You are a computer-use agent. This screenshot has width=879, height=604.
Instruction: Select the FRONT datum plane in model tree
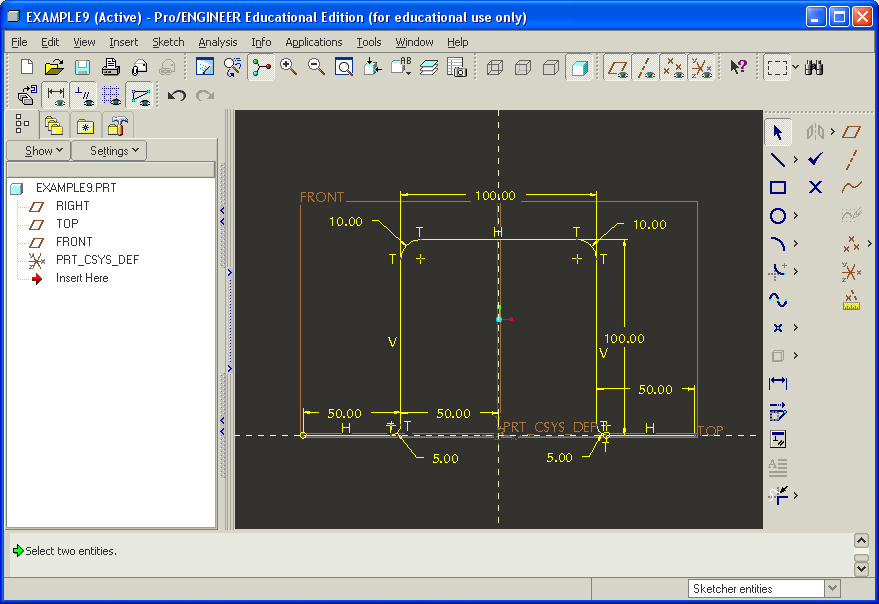74,242
